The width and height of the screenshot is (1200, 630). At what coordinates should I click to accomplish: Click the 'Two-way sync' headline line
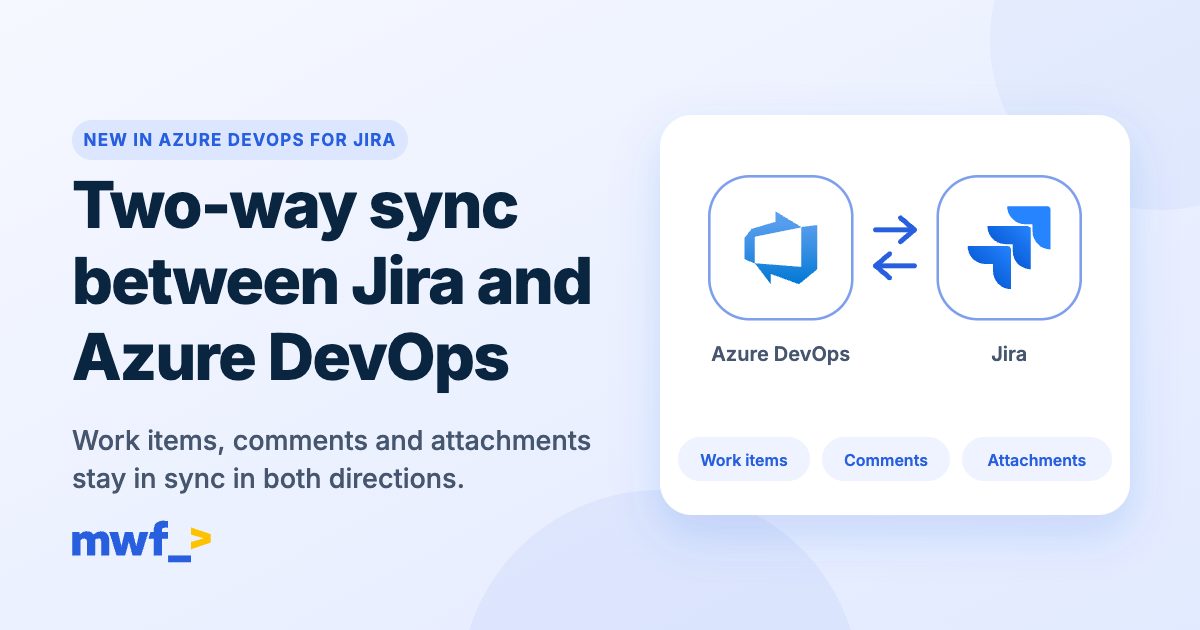tap(296, 209)
